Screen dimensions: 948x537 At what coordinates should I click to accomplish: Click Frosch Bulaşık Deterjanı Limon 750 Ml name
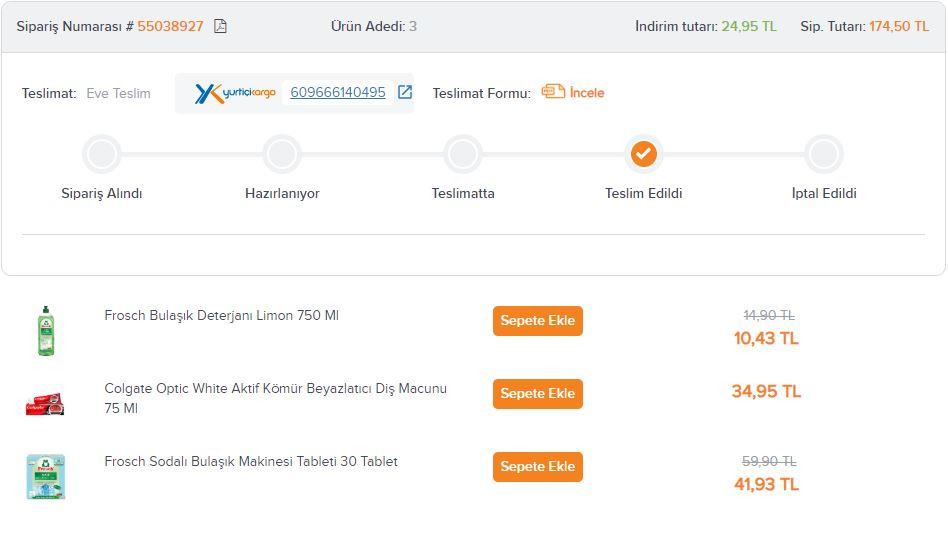pyautogui.click(x=221, y=315)
